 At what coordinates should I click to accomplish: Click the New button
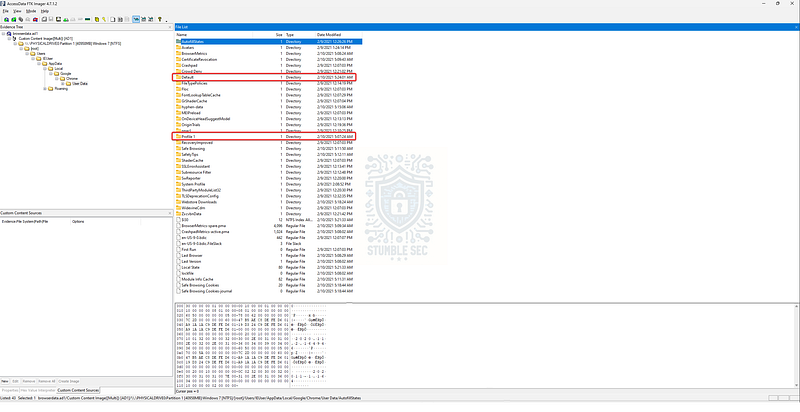pyautogui.click(x=5, y=381)
